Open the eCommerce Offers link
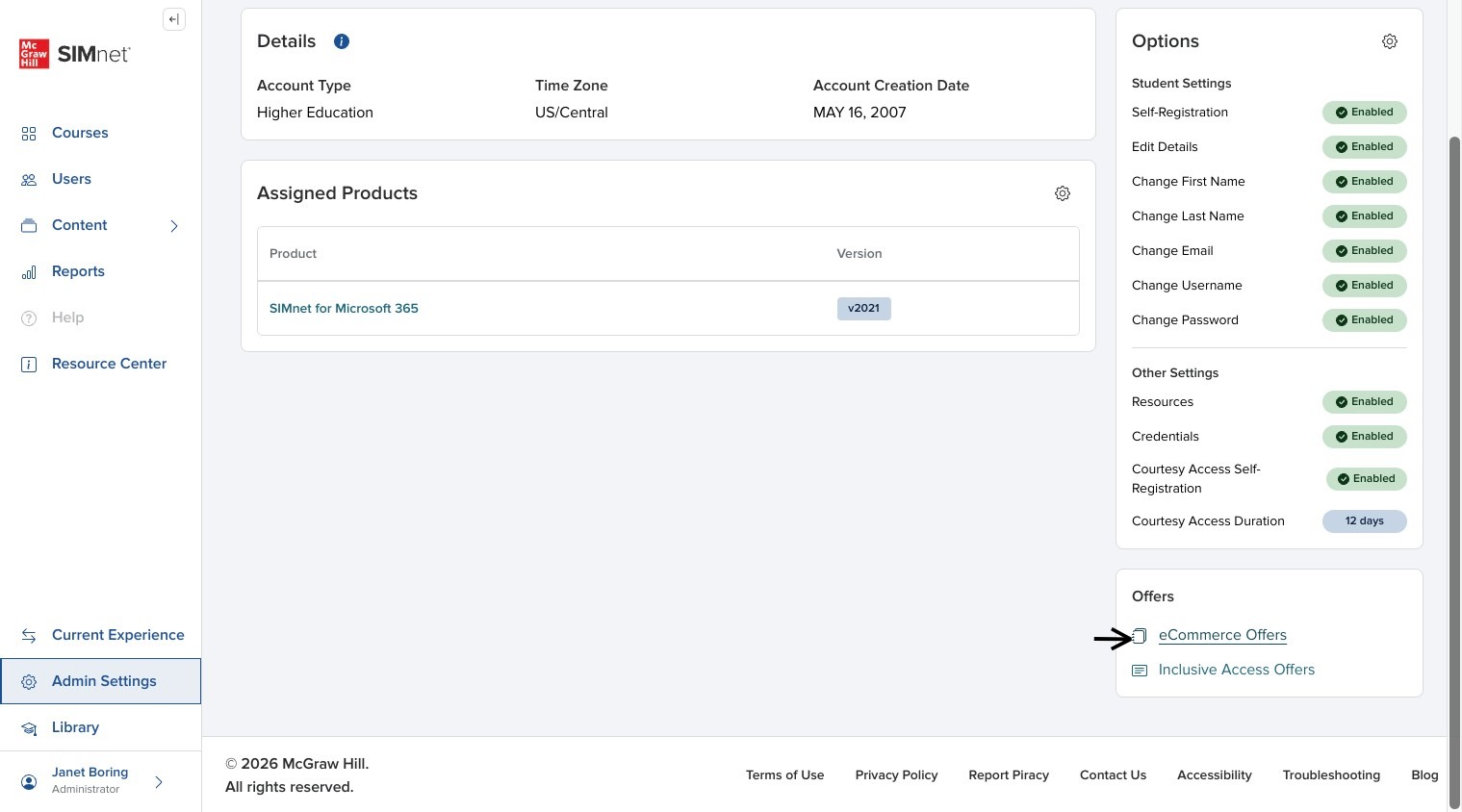 pyautogui.click(x=1222, y=635)
